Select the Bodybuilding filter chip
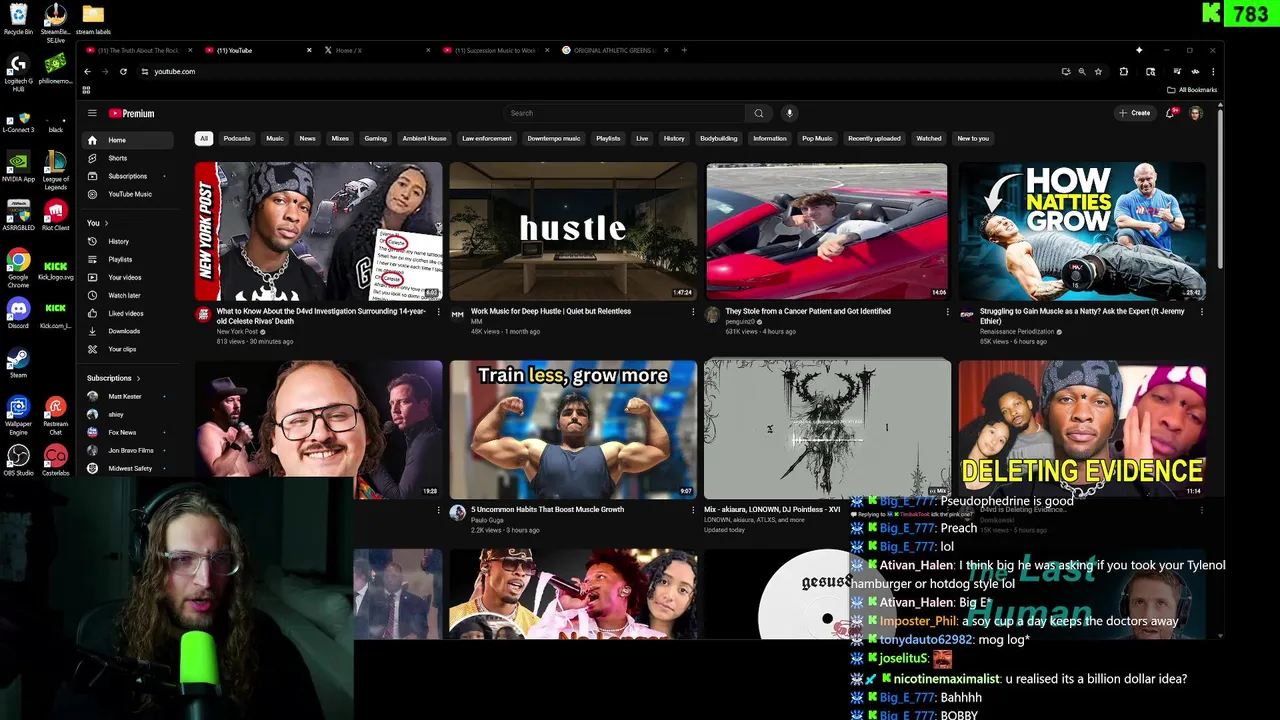 pos(718,139)
